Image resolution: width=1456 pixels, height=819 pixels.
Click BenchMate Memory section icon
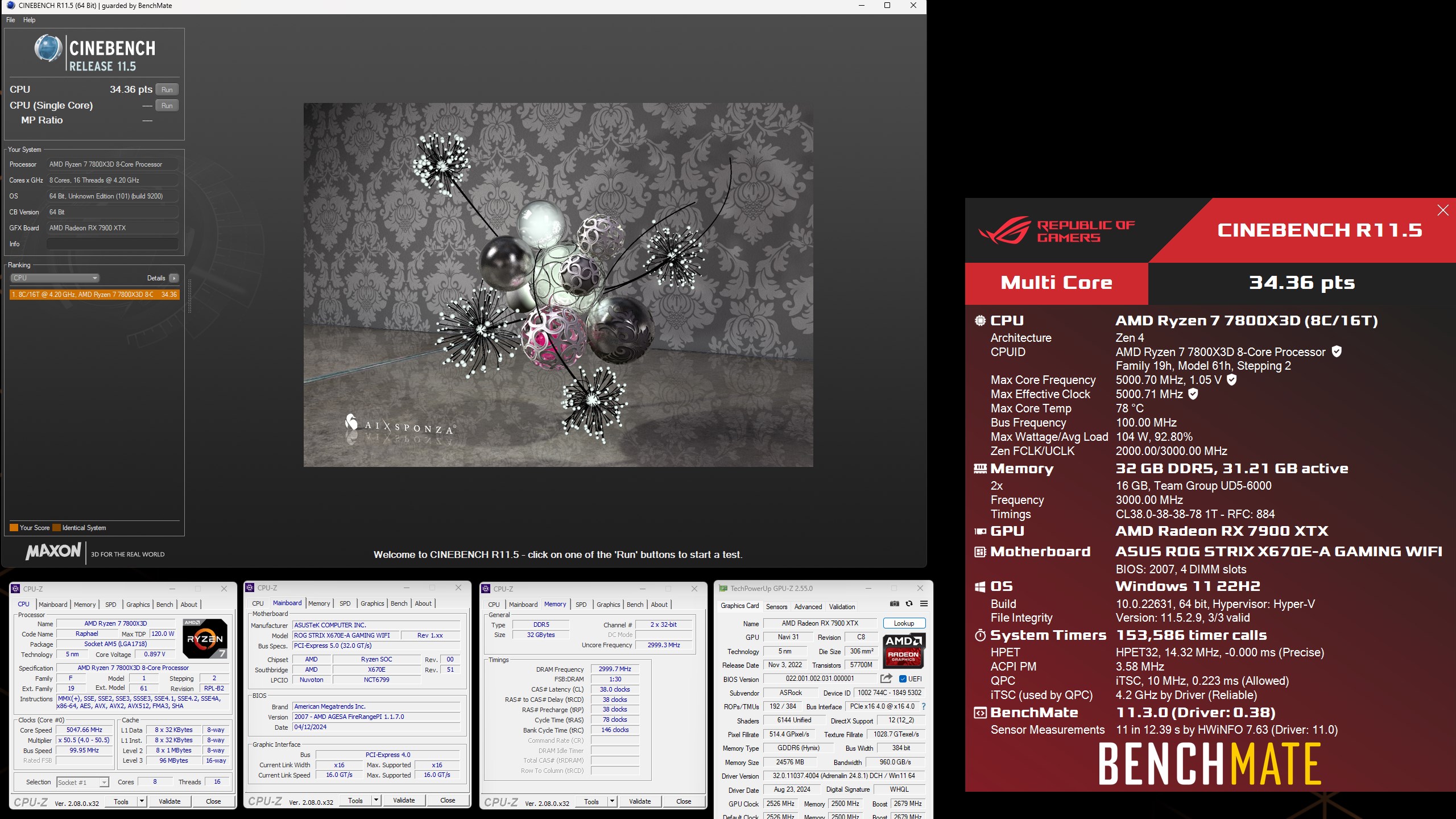pos(980,469)
